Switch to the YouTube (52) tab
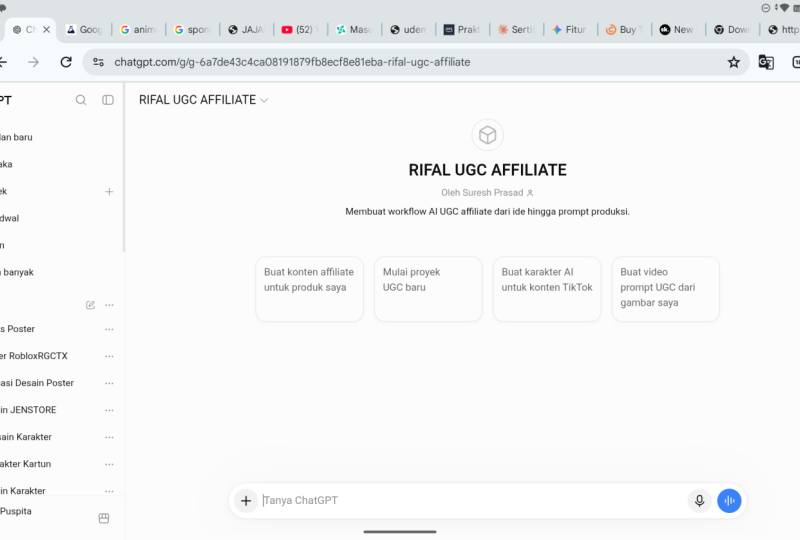Screen dimensions: 800x540 click(x=301, y=30)
